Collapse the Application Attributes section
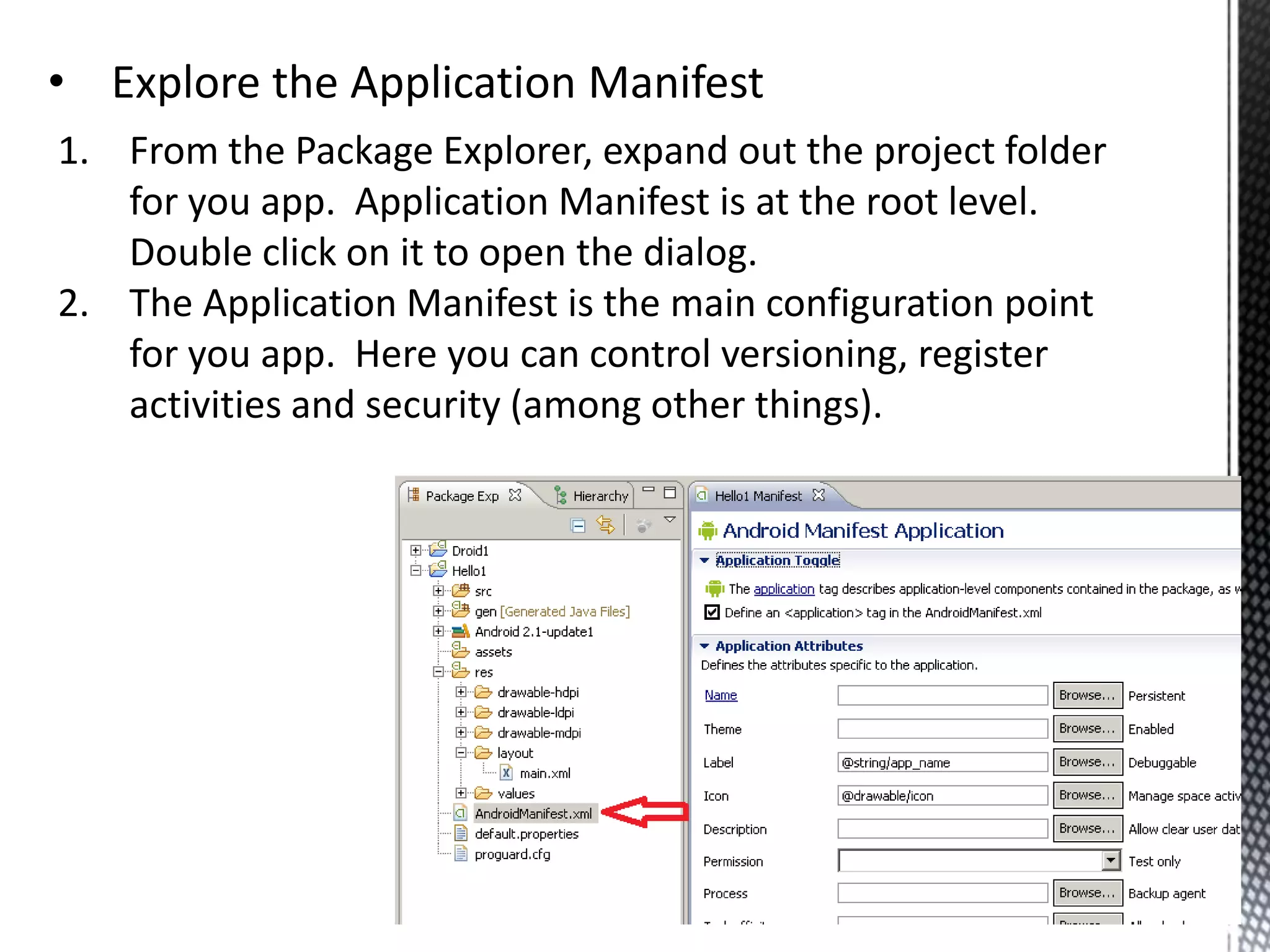Screen dimensions: 1270x952 coord(704,646)
